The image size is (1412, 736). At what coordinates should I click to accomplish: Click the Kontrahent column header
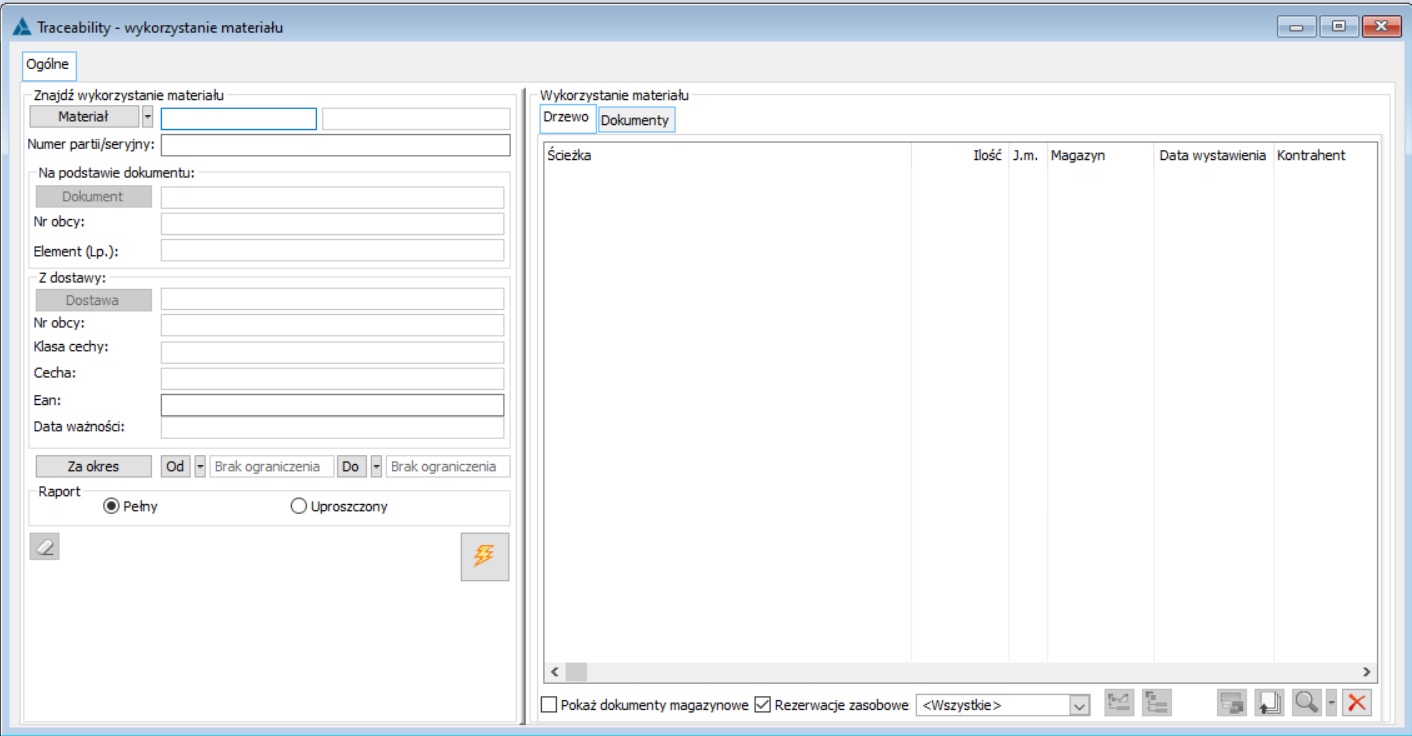point(1324,156)
